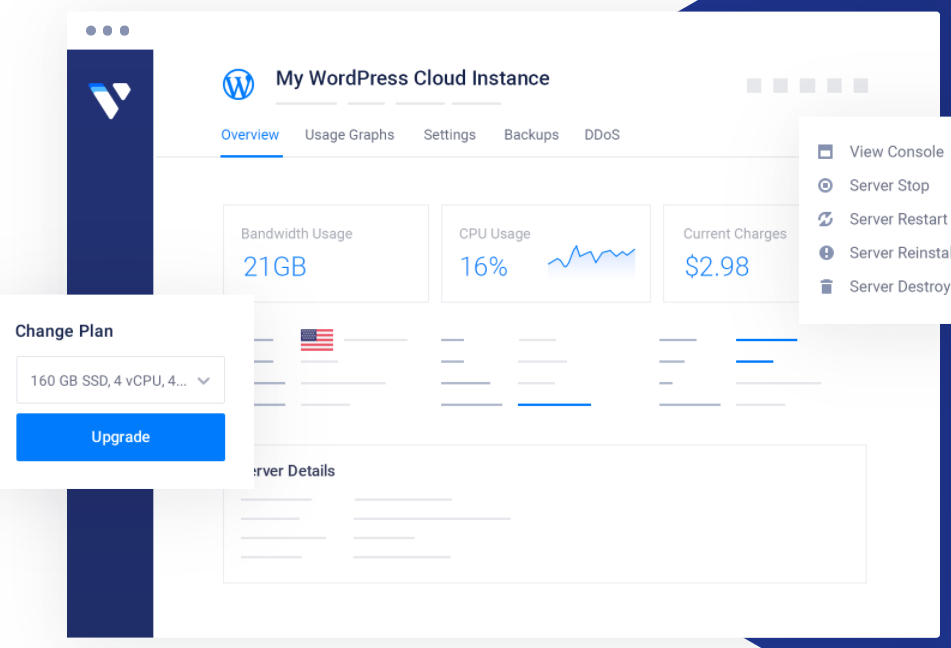Click the blue Upgrade button
Image resolution: width=951 pixels, height=648 pixels.
pyautogui.click(x=121, y=437)
